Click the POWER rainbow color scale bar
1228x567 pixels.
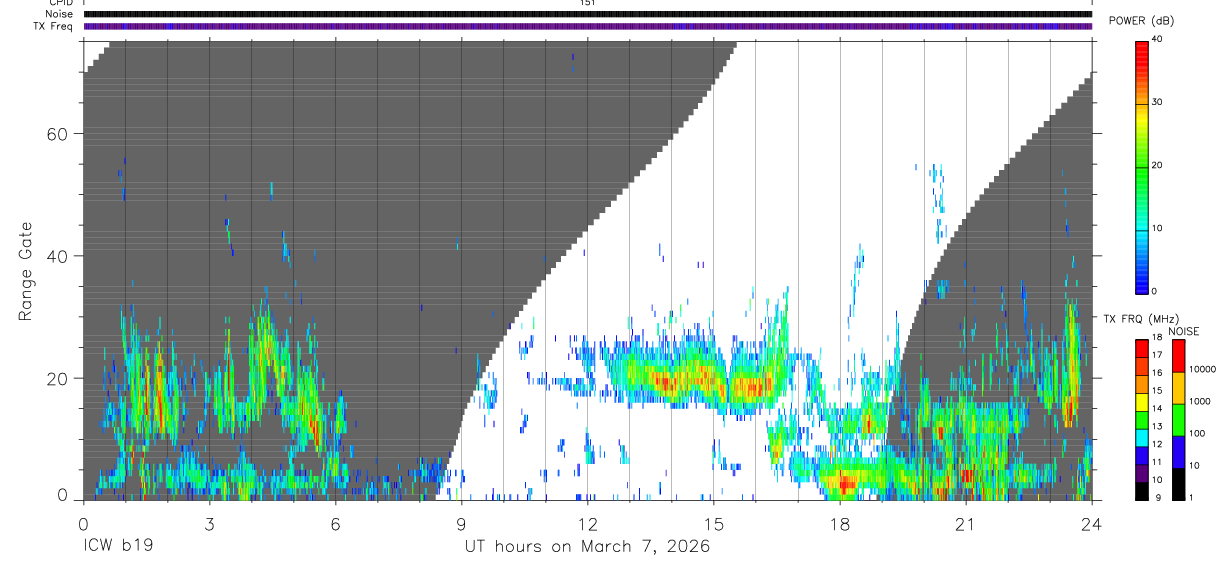click(x=1142, y=166)
